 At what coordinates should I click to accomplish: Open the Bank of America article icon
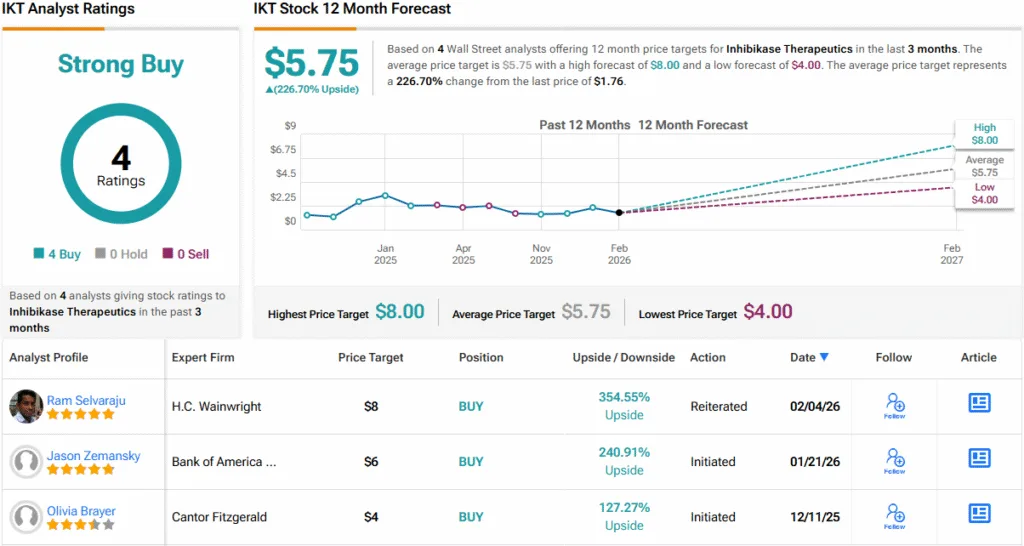[979, 458]
